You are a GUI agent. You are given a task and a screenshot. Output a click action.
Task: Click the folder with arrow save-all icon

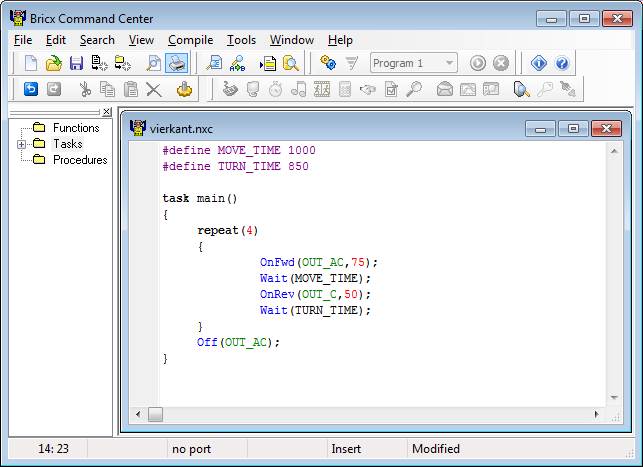pyautogui.click(x=123, y=64)
